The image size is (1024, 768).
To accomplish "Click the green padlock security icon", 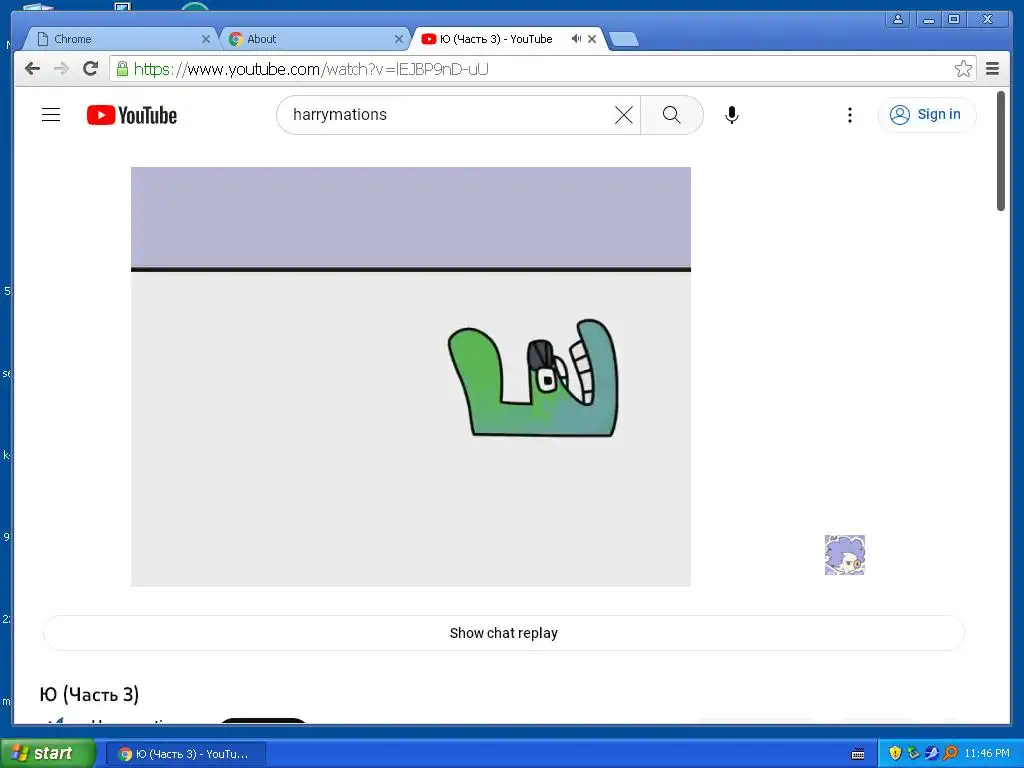I will pyautogui.click(x=122, y=69).
